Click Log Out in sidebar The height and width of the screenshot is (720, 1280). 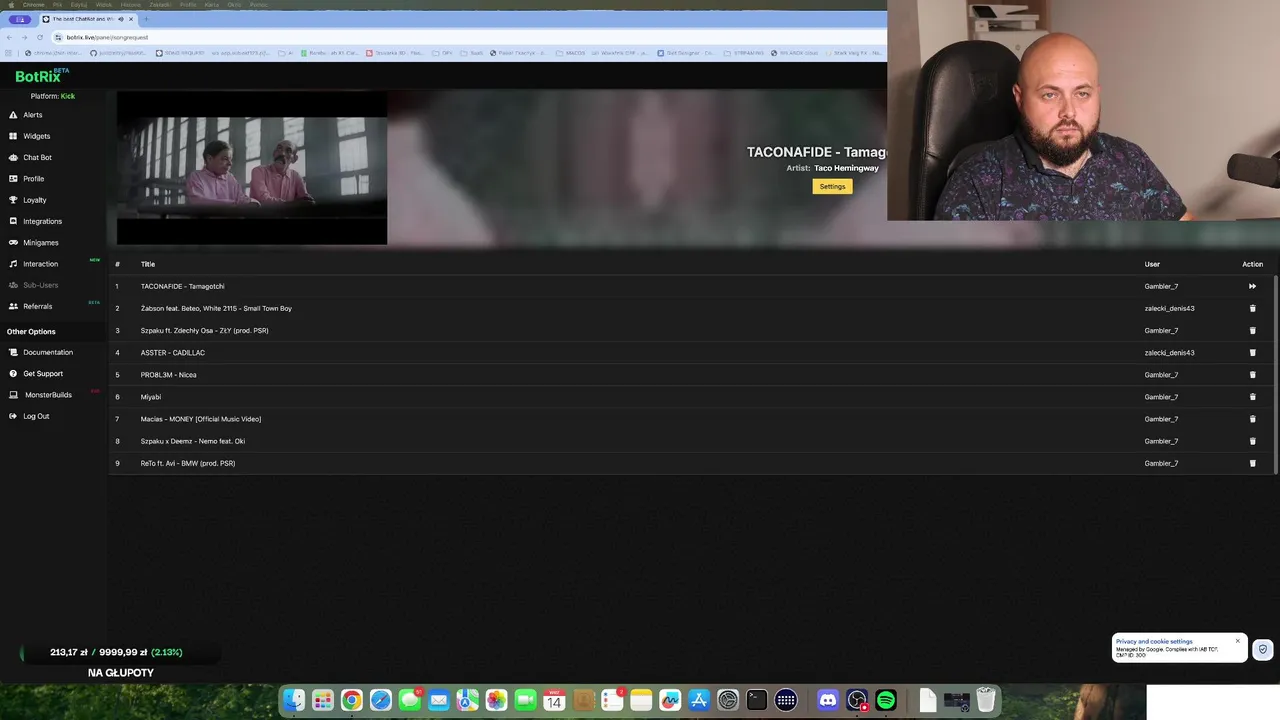pyautogui.click(x=35, y=416)
